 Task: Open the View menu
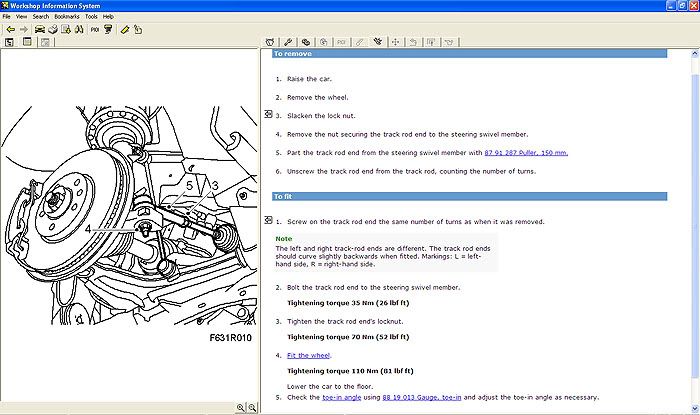(21, 17)
